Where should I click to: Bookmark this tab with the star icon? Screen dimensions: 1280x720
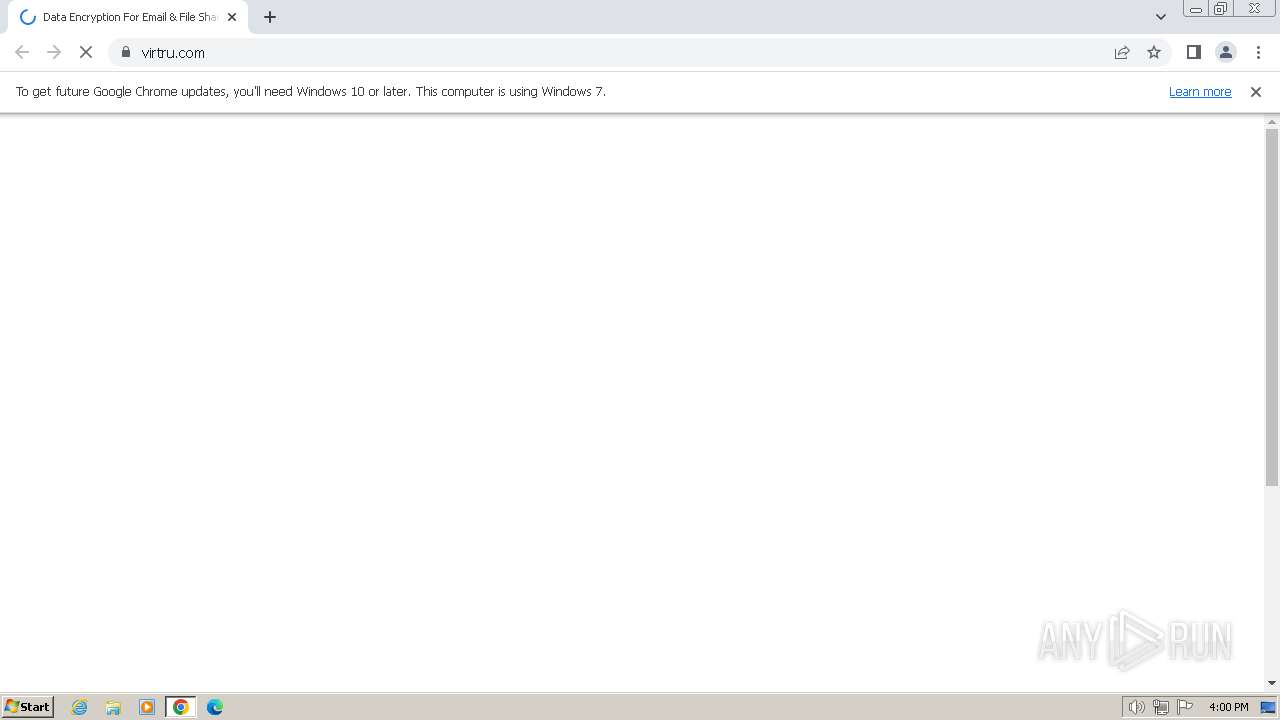pos(1154,52)
